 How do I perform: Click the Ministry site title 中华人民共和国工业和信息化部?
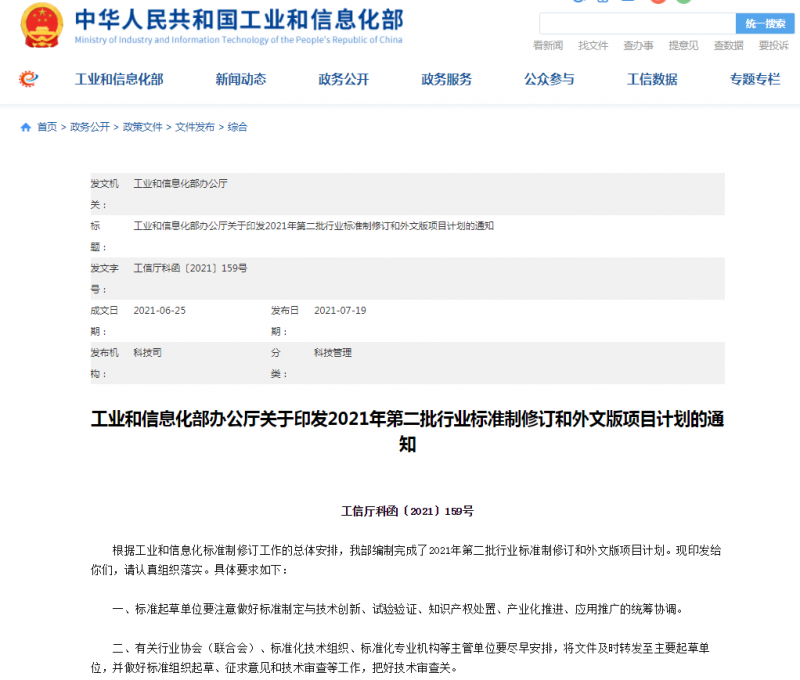[239, 19]
